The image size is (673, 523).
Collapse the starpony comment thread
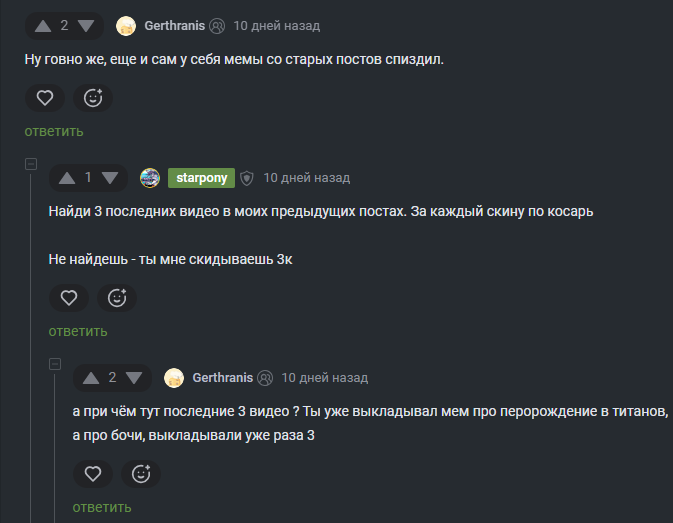tap(31, 164)
